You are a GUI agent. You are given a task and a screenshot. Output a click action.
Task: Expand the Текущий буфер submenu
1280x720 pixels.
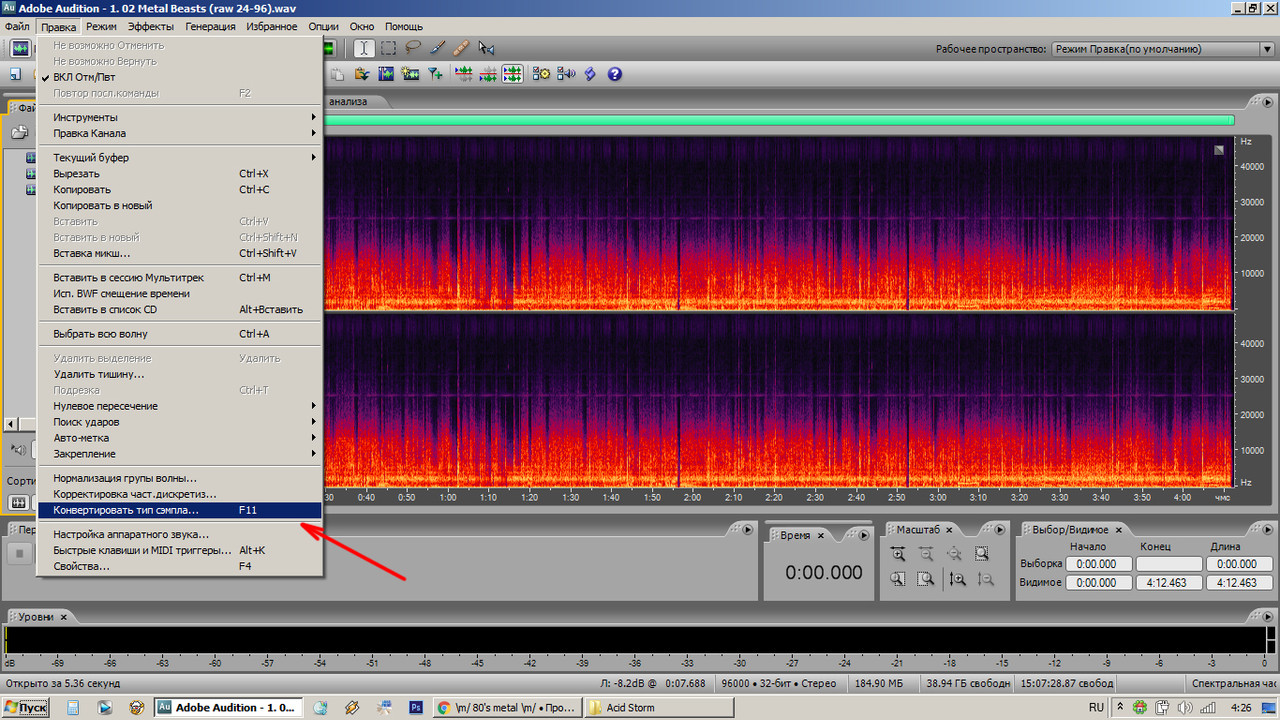[x=180, y=157]
